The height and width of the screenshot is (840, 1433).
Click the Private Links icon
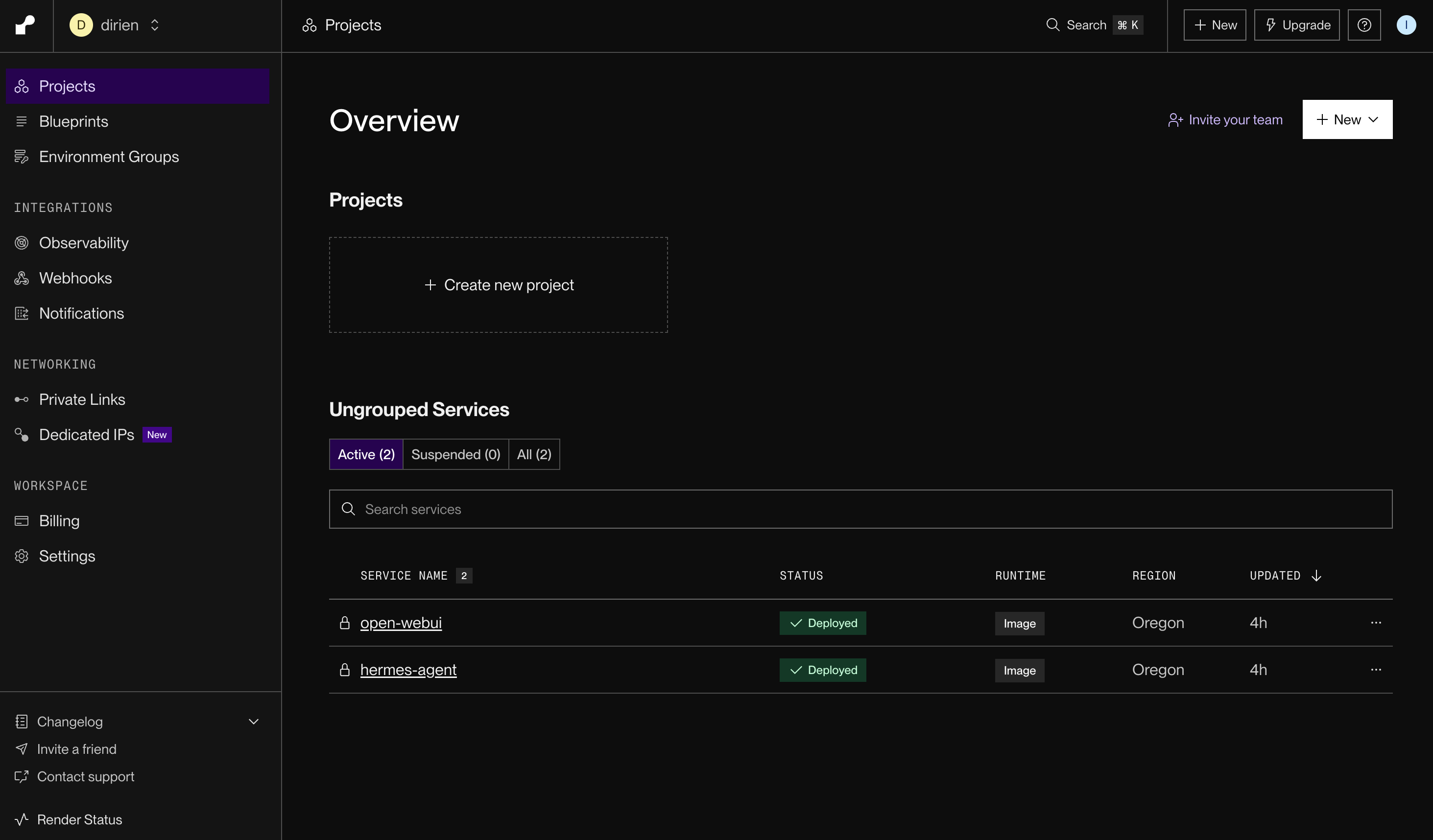point(21,399)
